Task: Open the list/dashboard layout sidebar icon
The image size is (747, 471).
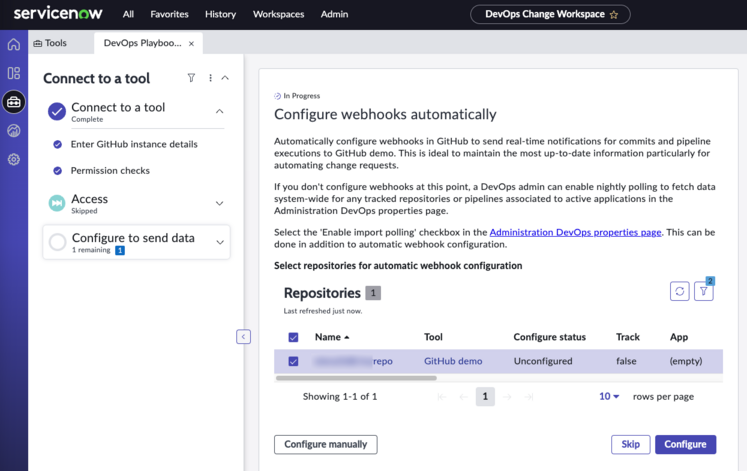Action: (x=14, y=73)
